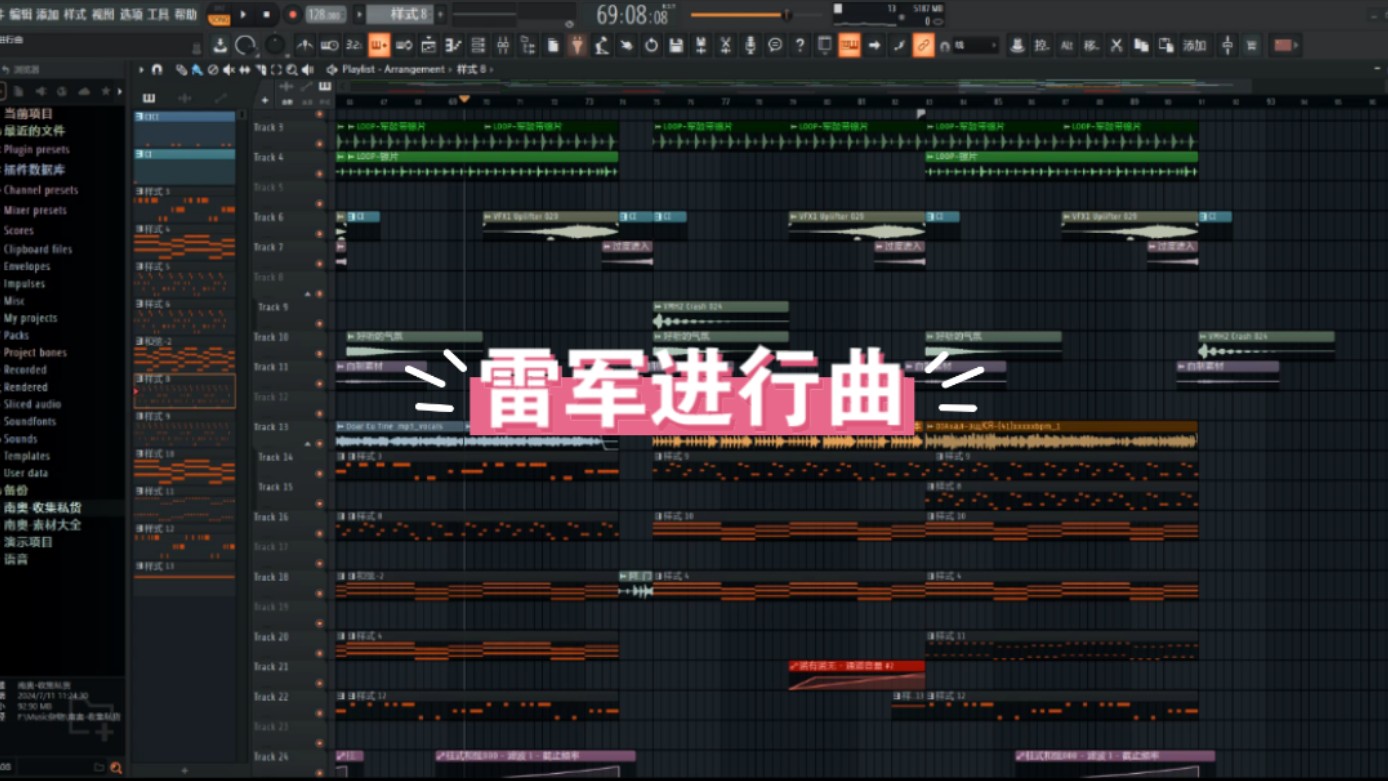Image resolution: width=1388 pixels, height=781 pixels.
Task: Click the orange playhead marker on timeline
Action: [464, 99]
